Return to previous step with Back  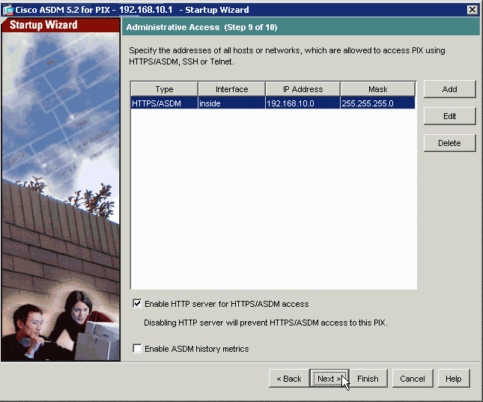coord(289,378)
